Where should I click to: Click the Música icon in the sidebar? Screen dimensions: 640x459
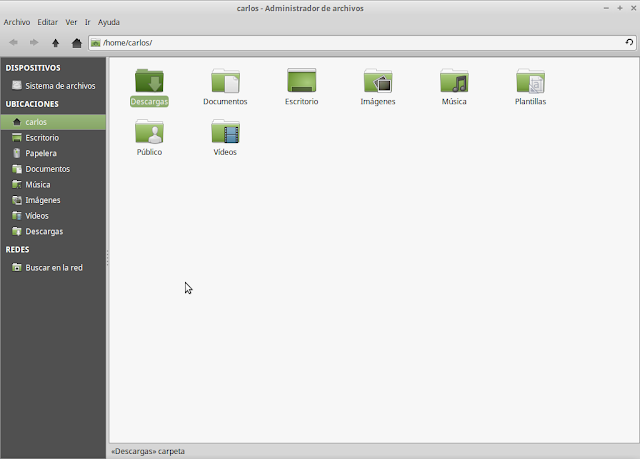(17, 184)
